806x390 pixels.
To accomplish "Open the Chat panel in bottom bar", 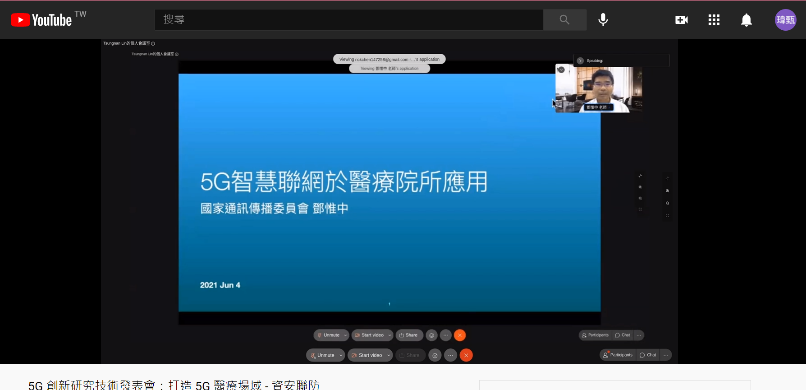I will tap(648, 355).
